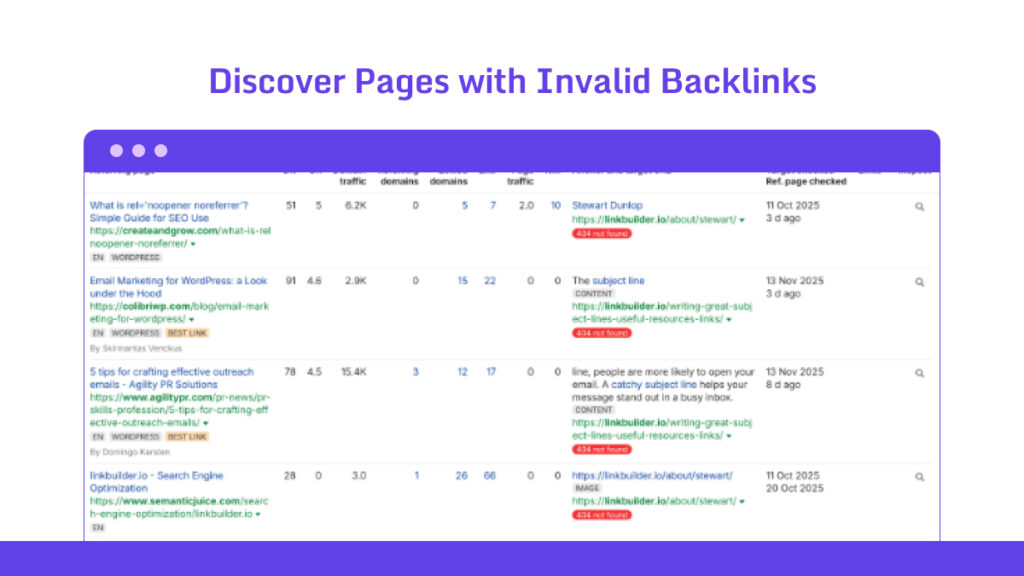The height and width of the screenshot is (576, 1024).
Task: Click the magnifier icon on the Agility PR row
Action: [x=920, y=371]
